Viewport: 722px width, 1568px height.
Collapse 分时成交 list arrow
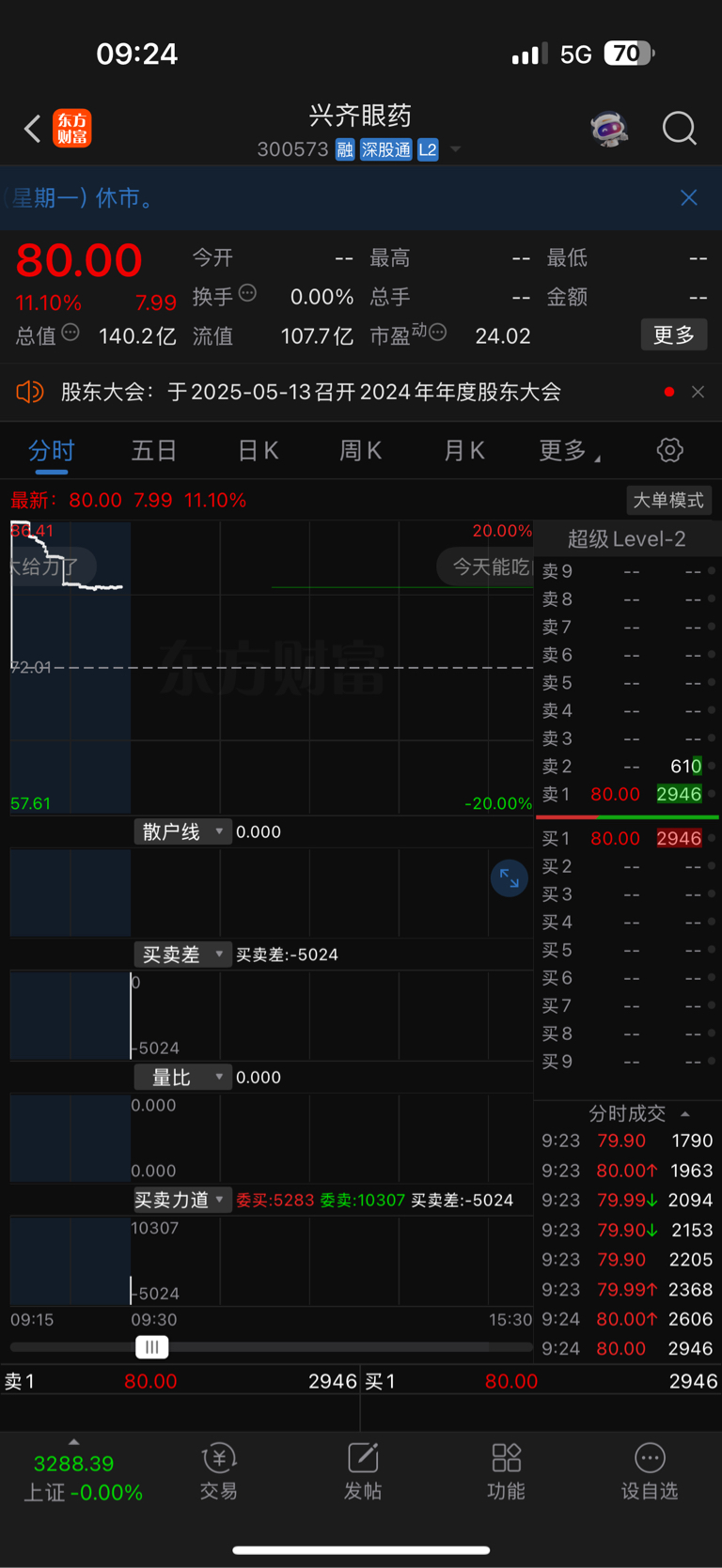click(685, 1113)
